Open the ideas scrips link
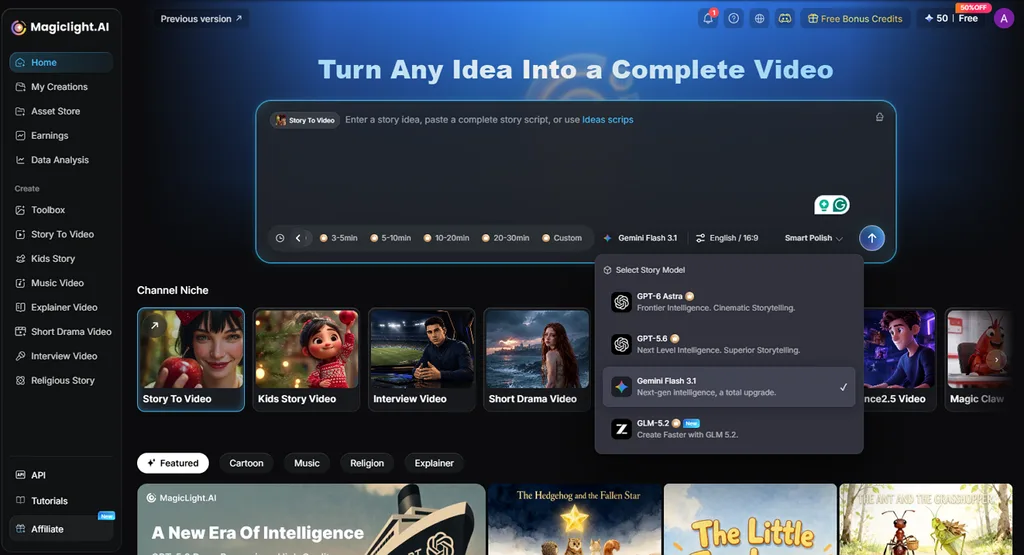Screen dimensions: 1024x555 click(x=607, y=120)
